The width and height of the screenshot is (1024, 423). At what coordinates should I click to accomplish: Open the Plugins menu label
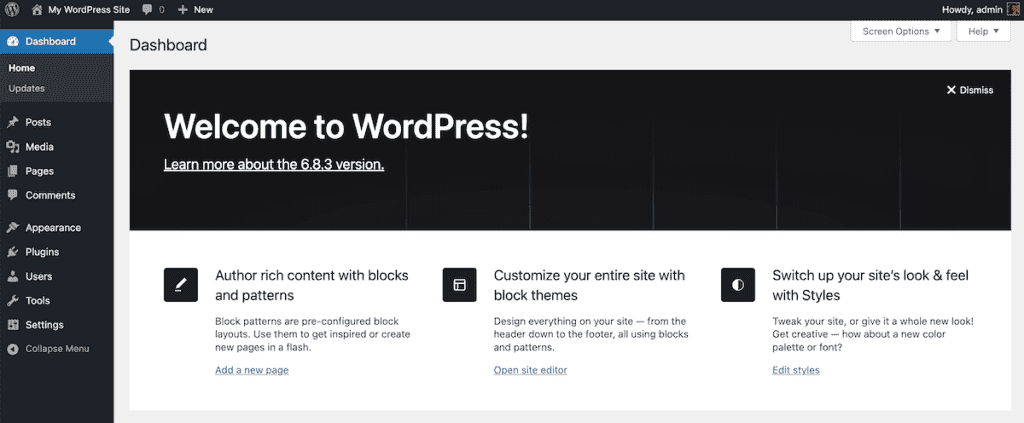pos(42,252)
